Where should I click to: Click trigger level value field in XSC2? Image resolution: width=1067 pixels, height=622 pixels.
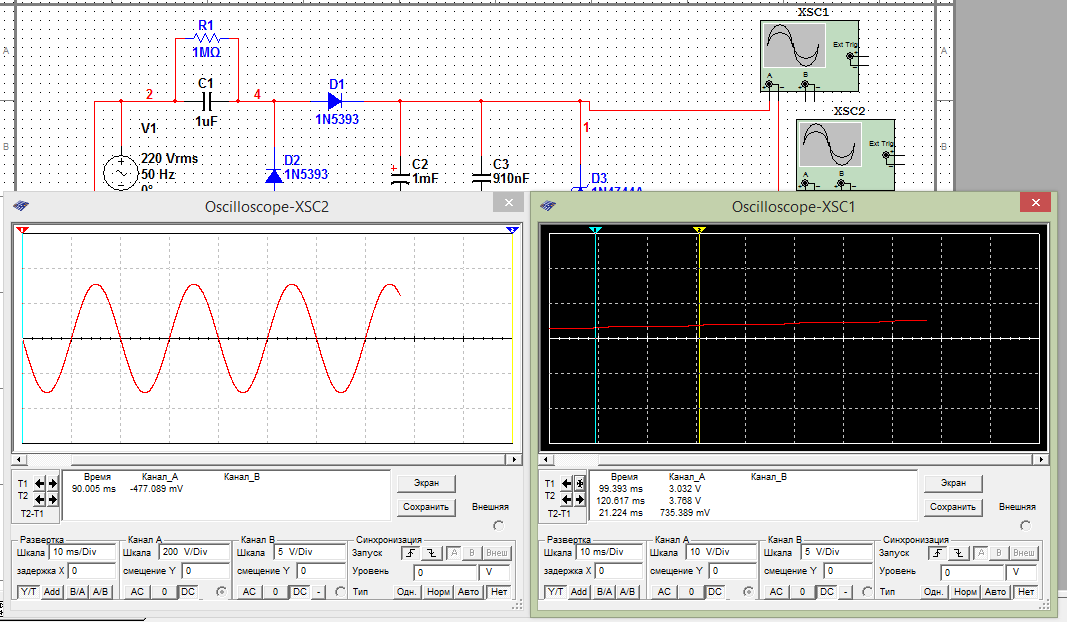tap(444, 572)
